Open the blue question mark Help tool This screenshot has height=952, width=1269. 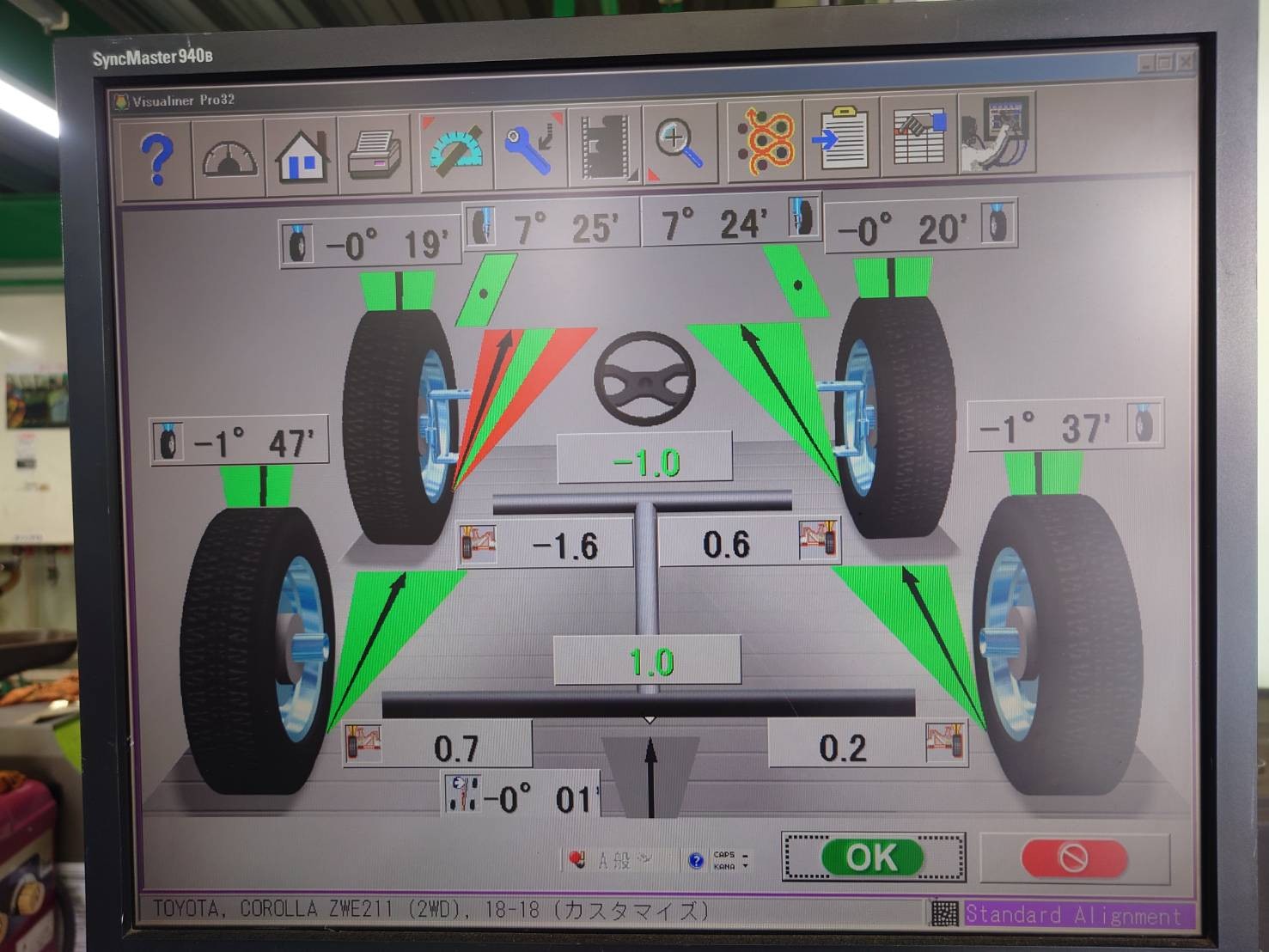156,157
